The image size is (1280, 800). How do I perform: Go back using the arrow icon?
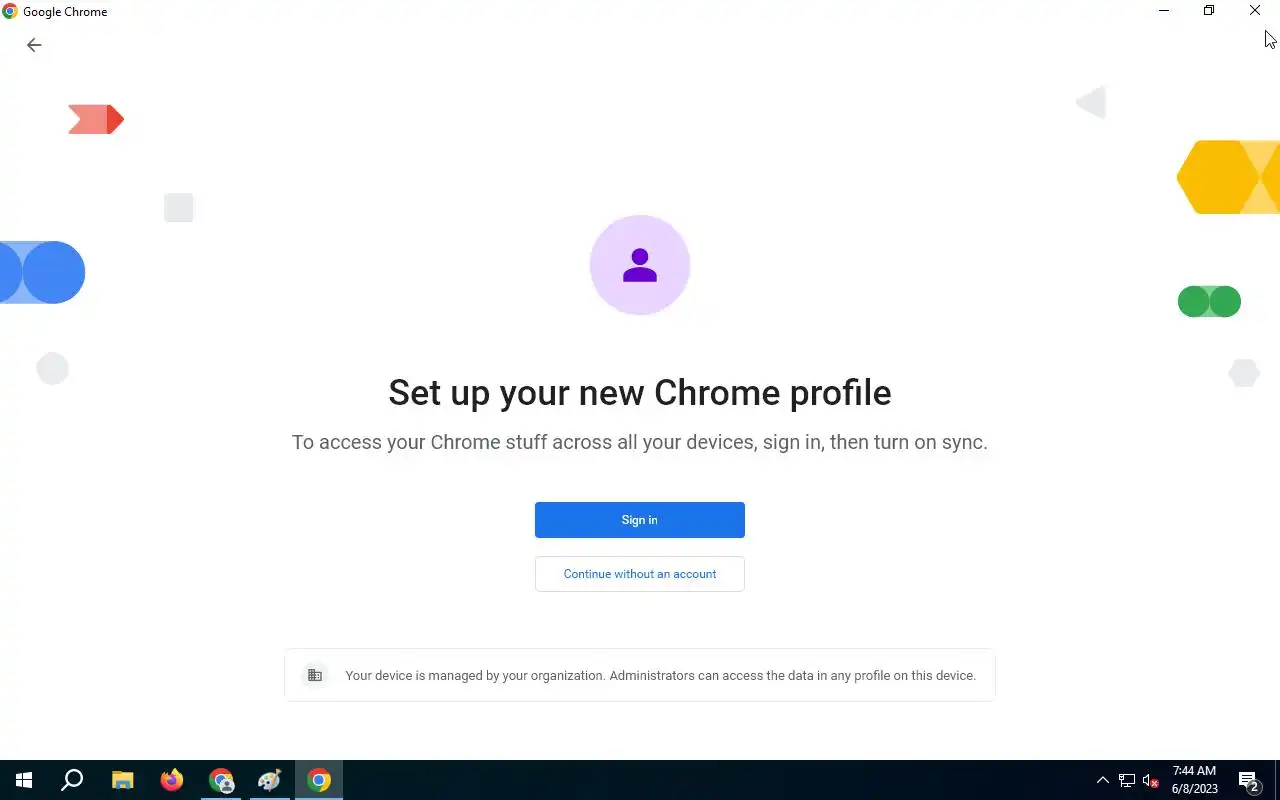pyautogui.click(x=34, y=45)
